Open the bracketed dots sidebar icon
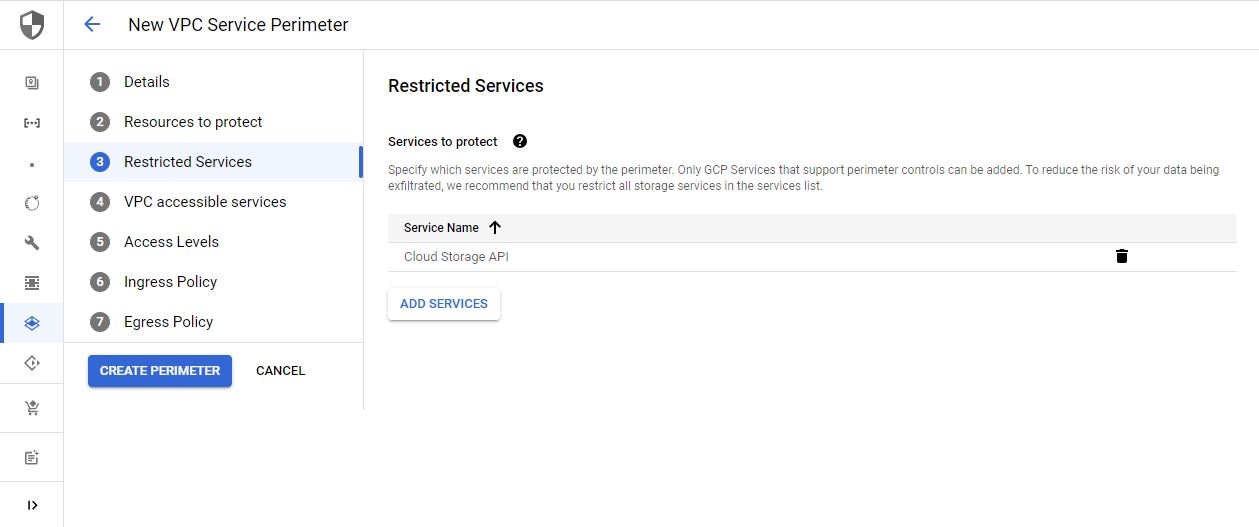1259x527 pixels. click(x=32, y=123)
